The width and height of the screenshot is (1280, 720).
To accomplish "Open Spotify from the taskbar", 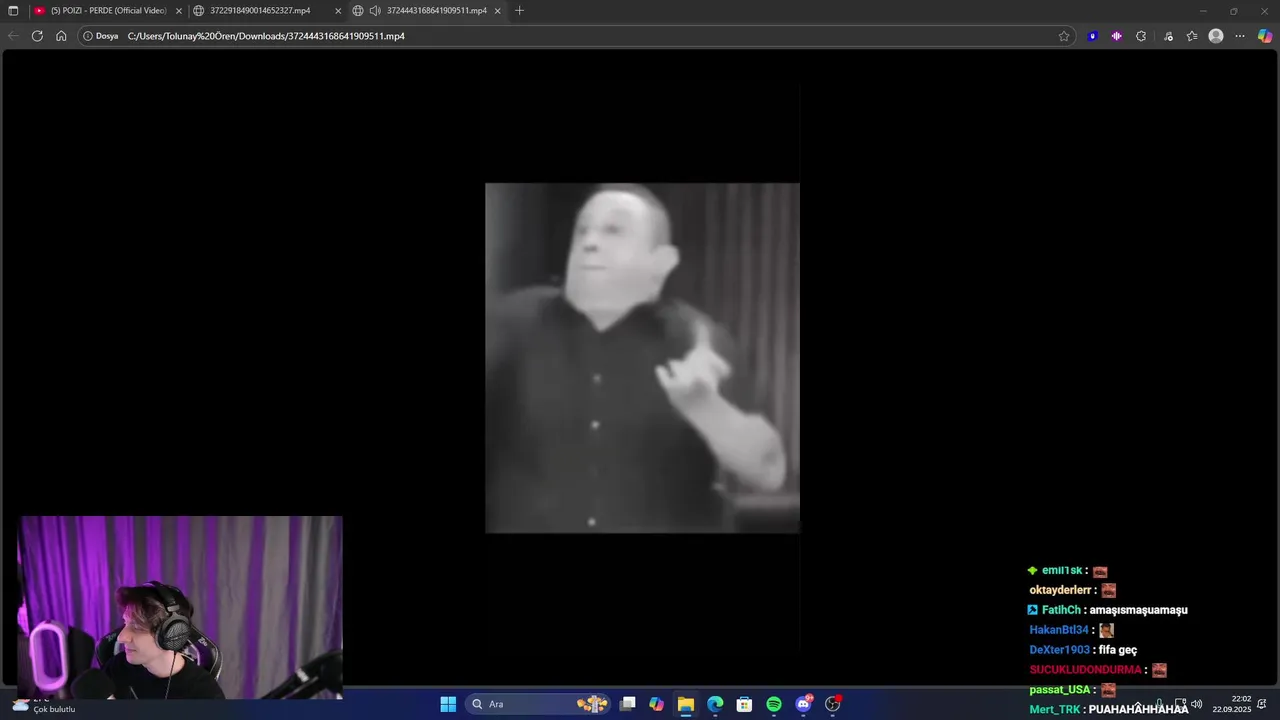I will tap(774, 704).
